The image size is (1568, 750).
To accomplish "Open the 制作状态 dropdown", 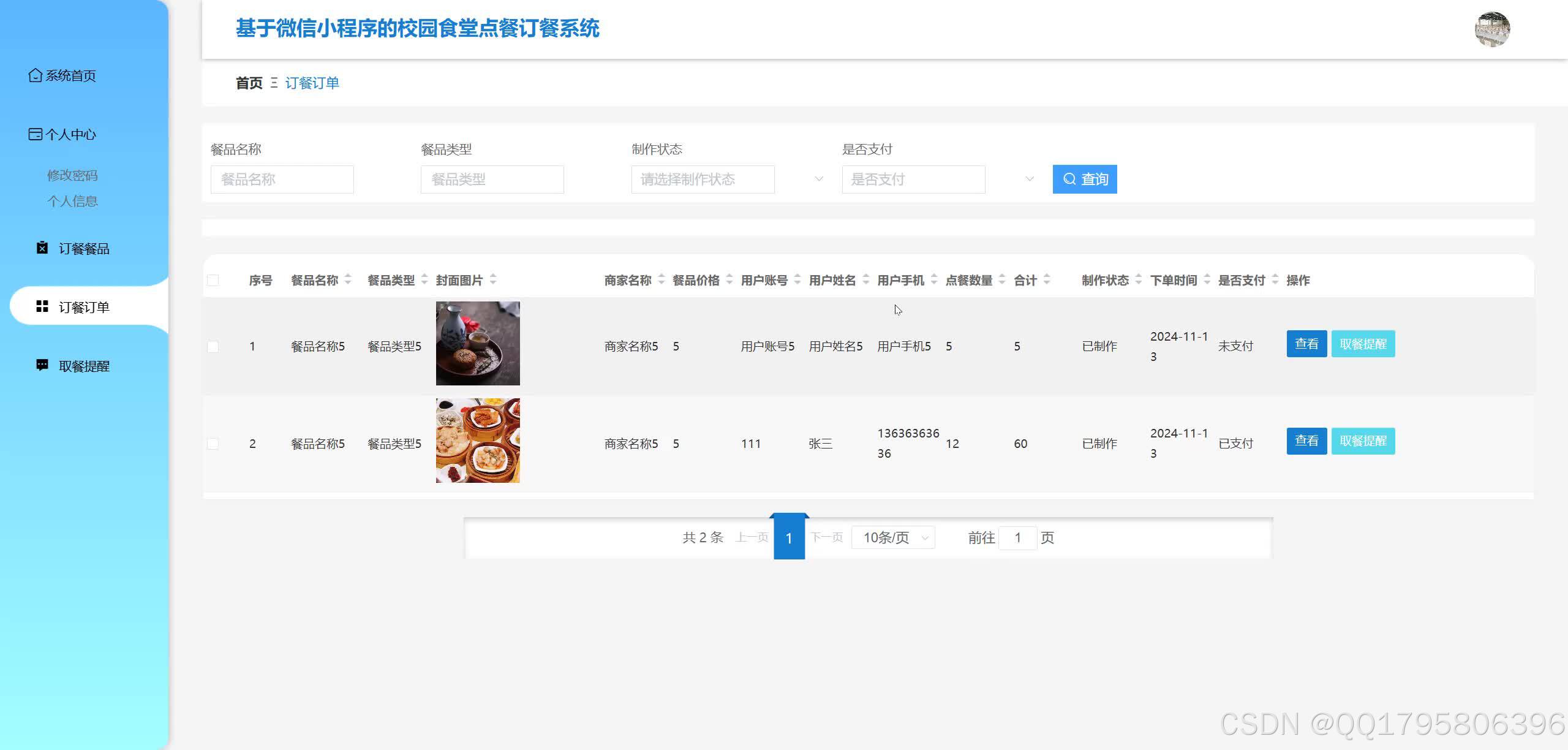I will click(x=703, y=179).
